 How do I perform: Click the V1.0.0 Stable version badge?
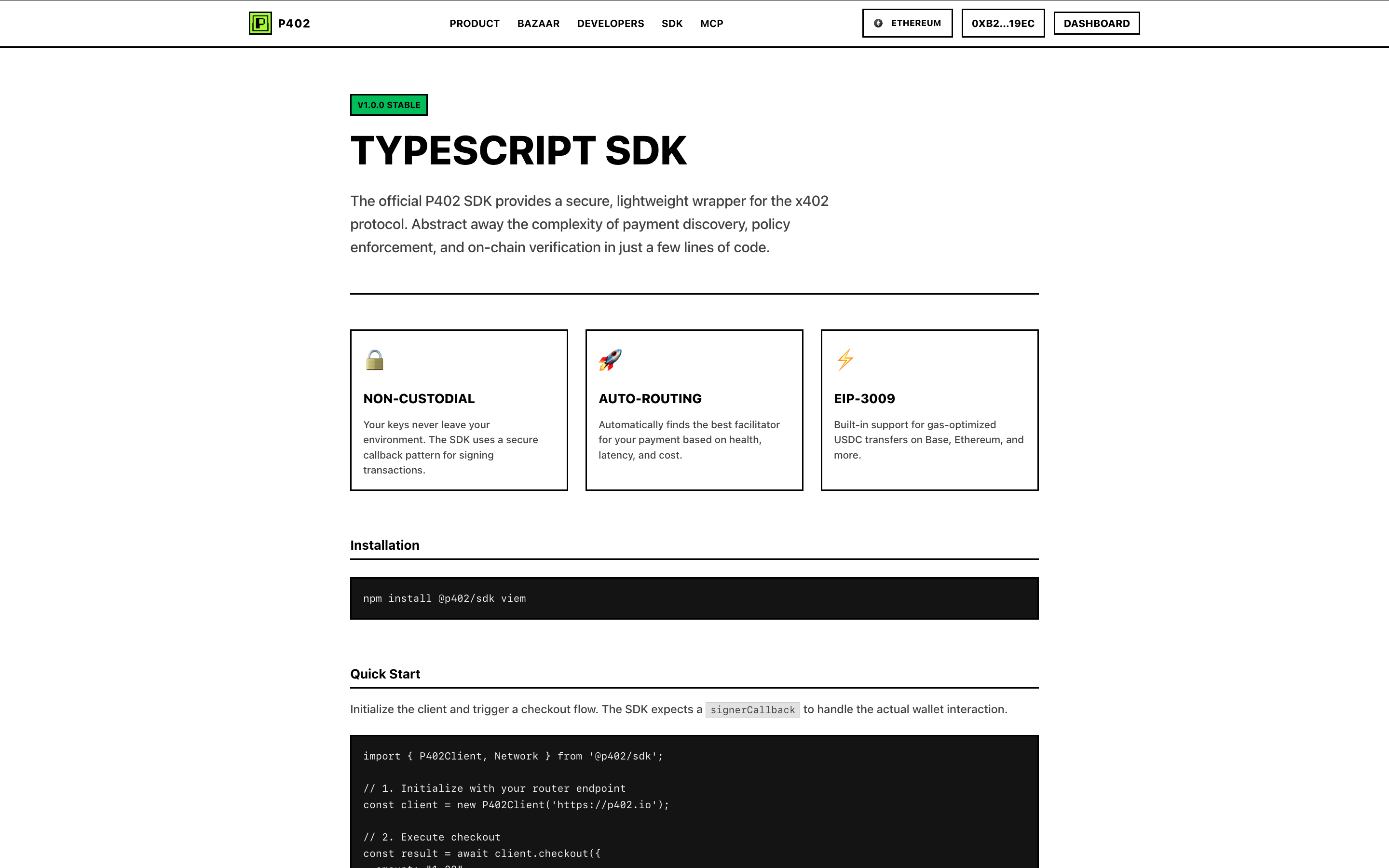pyautogui.click(x=389, y=105)
